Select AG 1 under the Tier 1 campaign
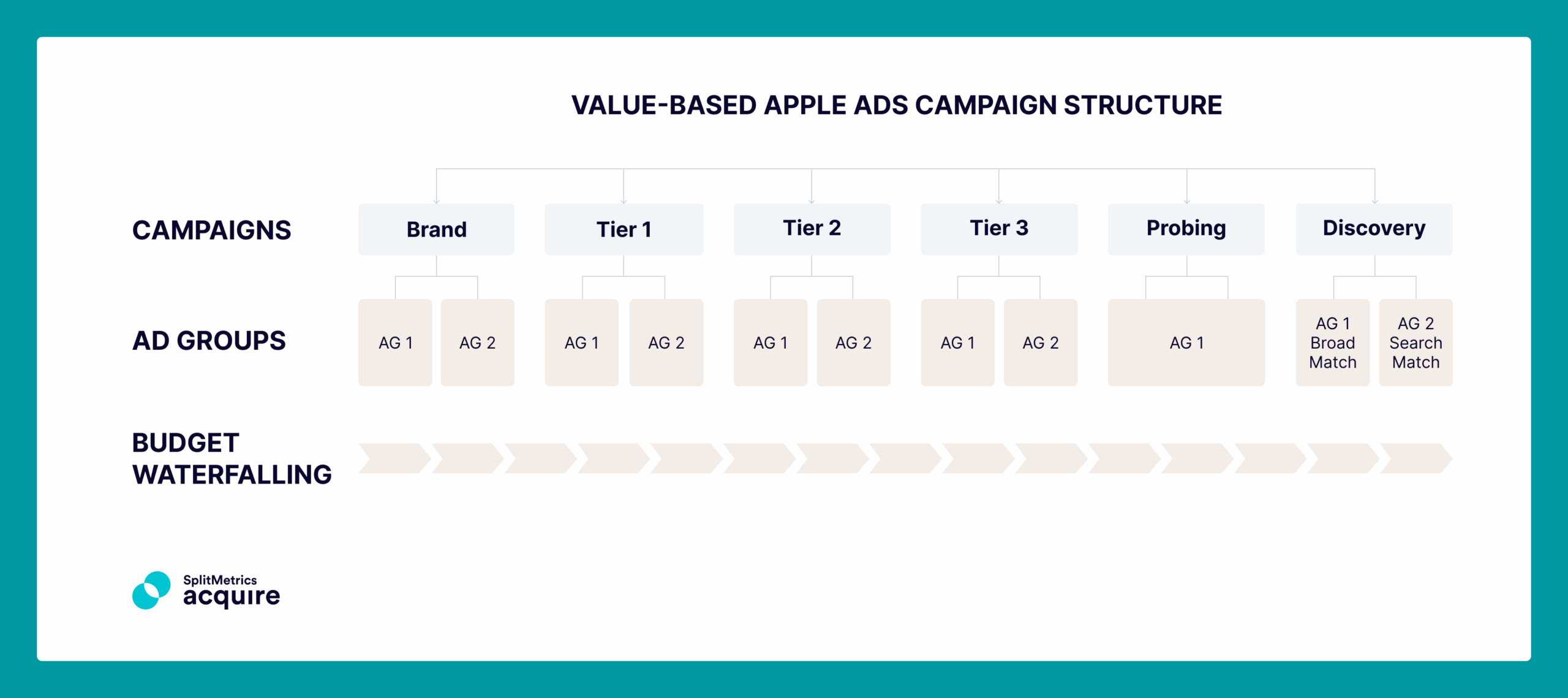The image size is (1568, 698). tap(581, 343)
